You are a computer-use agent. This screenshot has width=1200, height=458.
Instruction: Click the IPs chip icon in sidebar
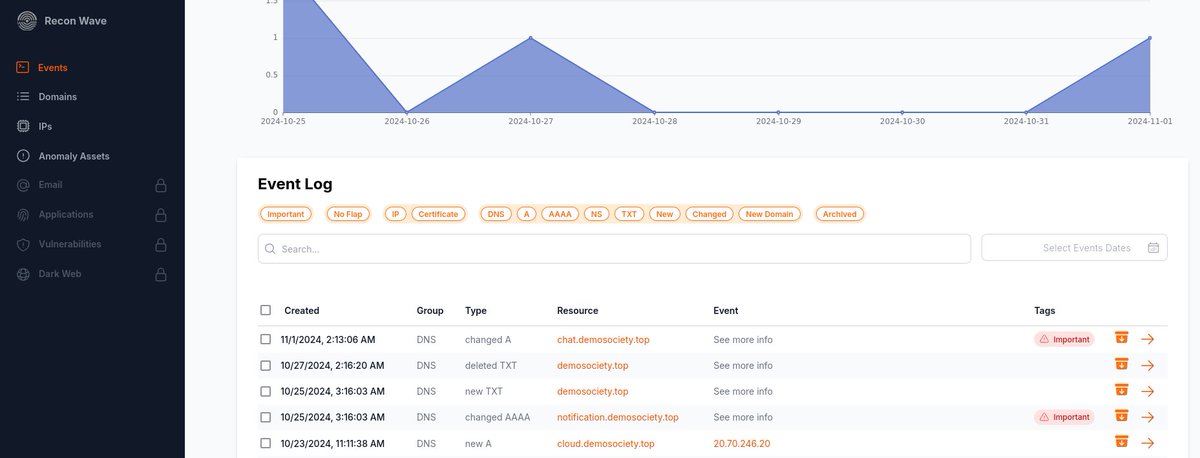pos(23,127)
